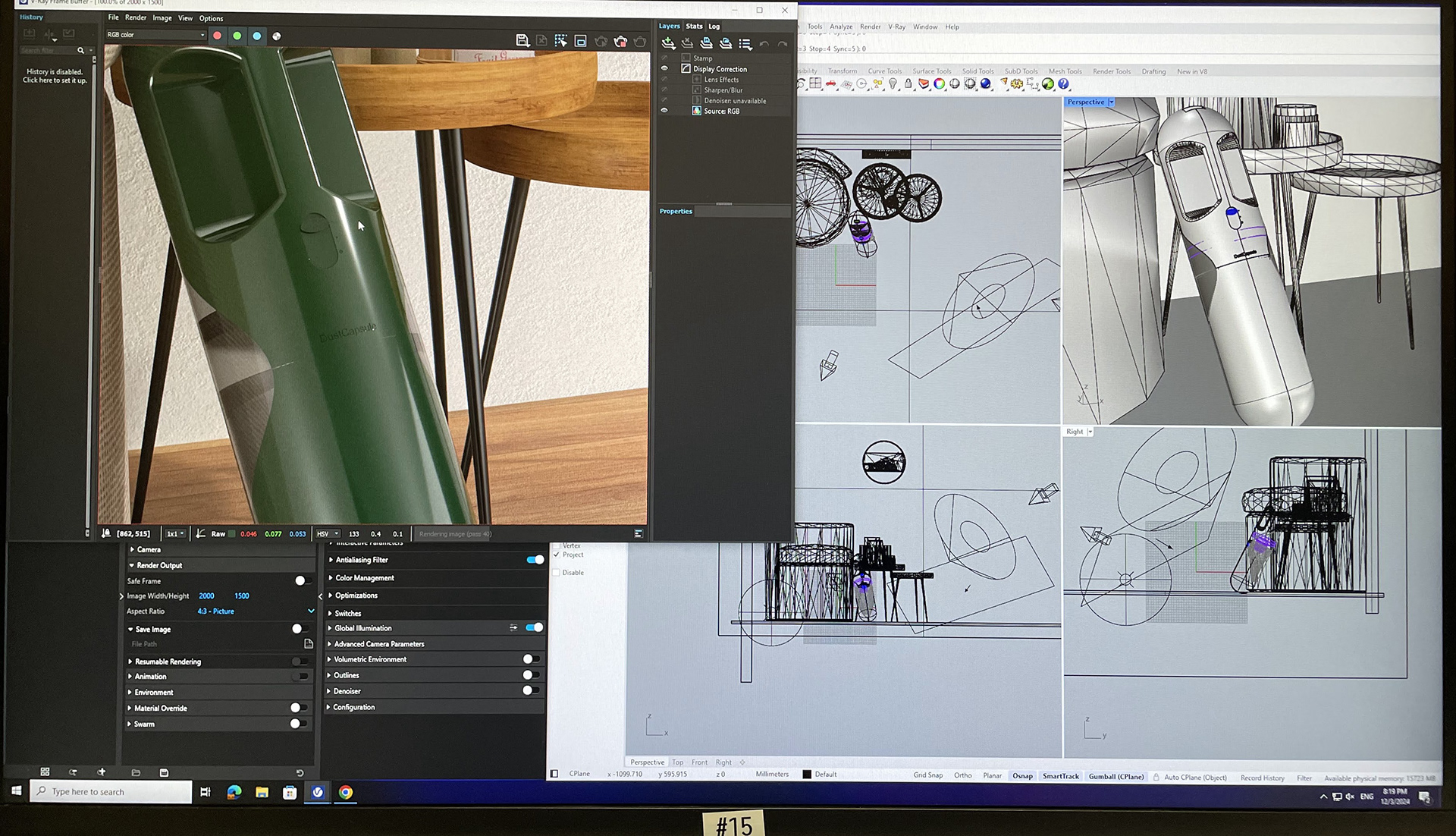Image resolution: width=1456 pixels, height=836 pixels.
Task: Toggle the Osnap status bar button
Action: [x=1022, y=776]
